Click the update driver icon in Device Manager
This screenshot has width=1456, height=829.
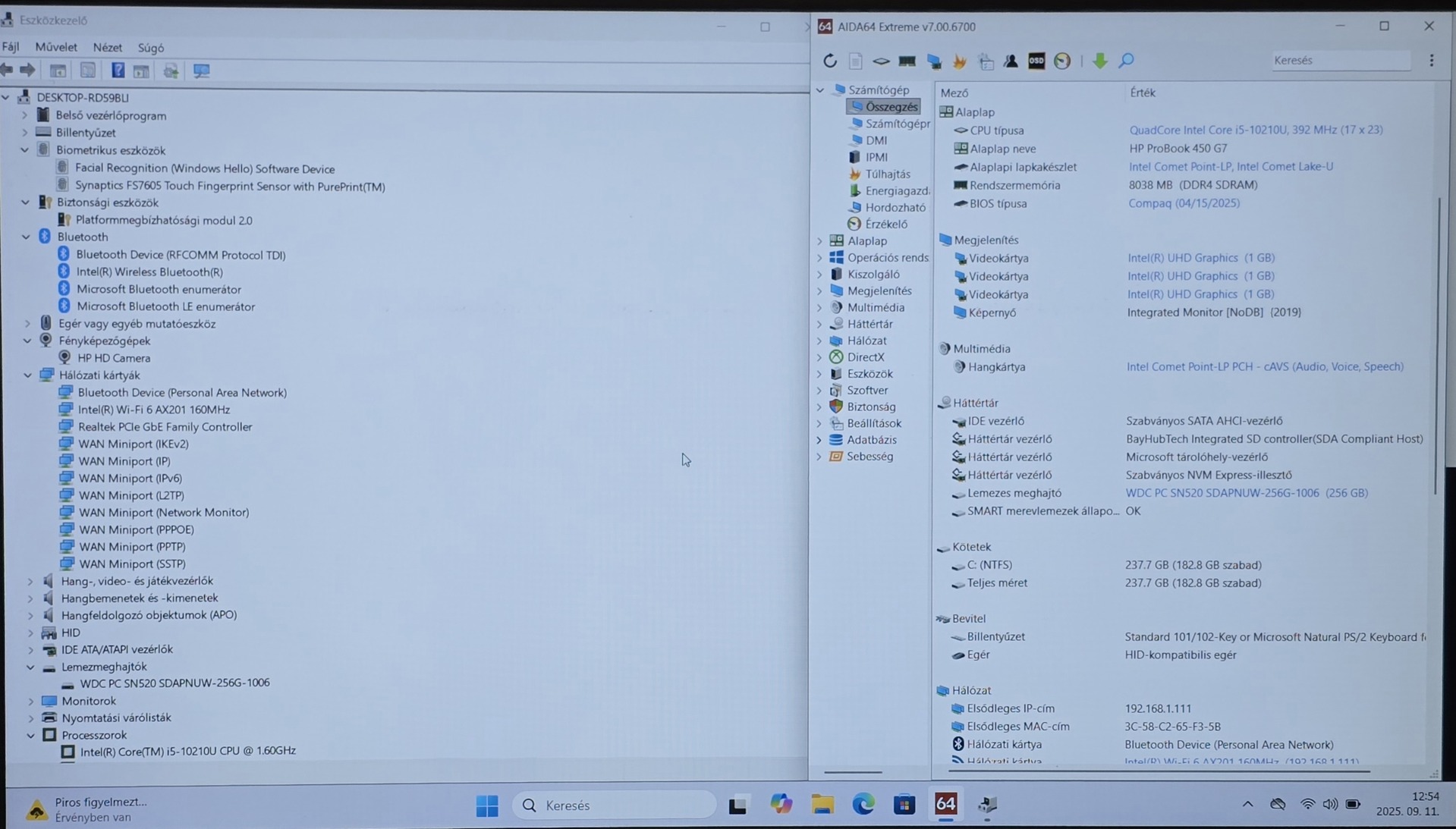coord(171,71)
